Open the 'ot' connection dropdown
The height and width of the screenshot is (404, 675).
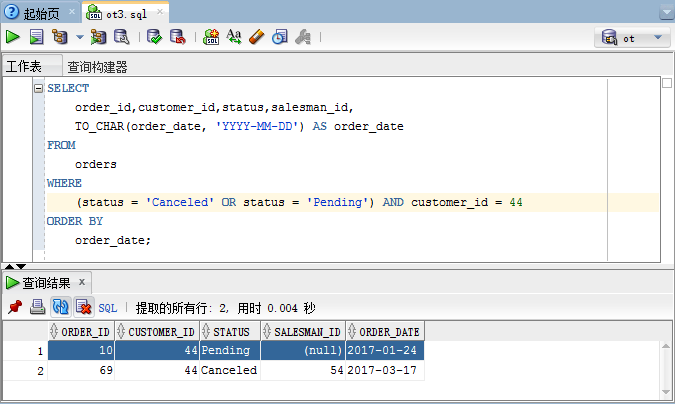pyautogui.click(x=634, y=38)
